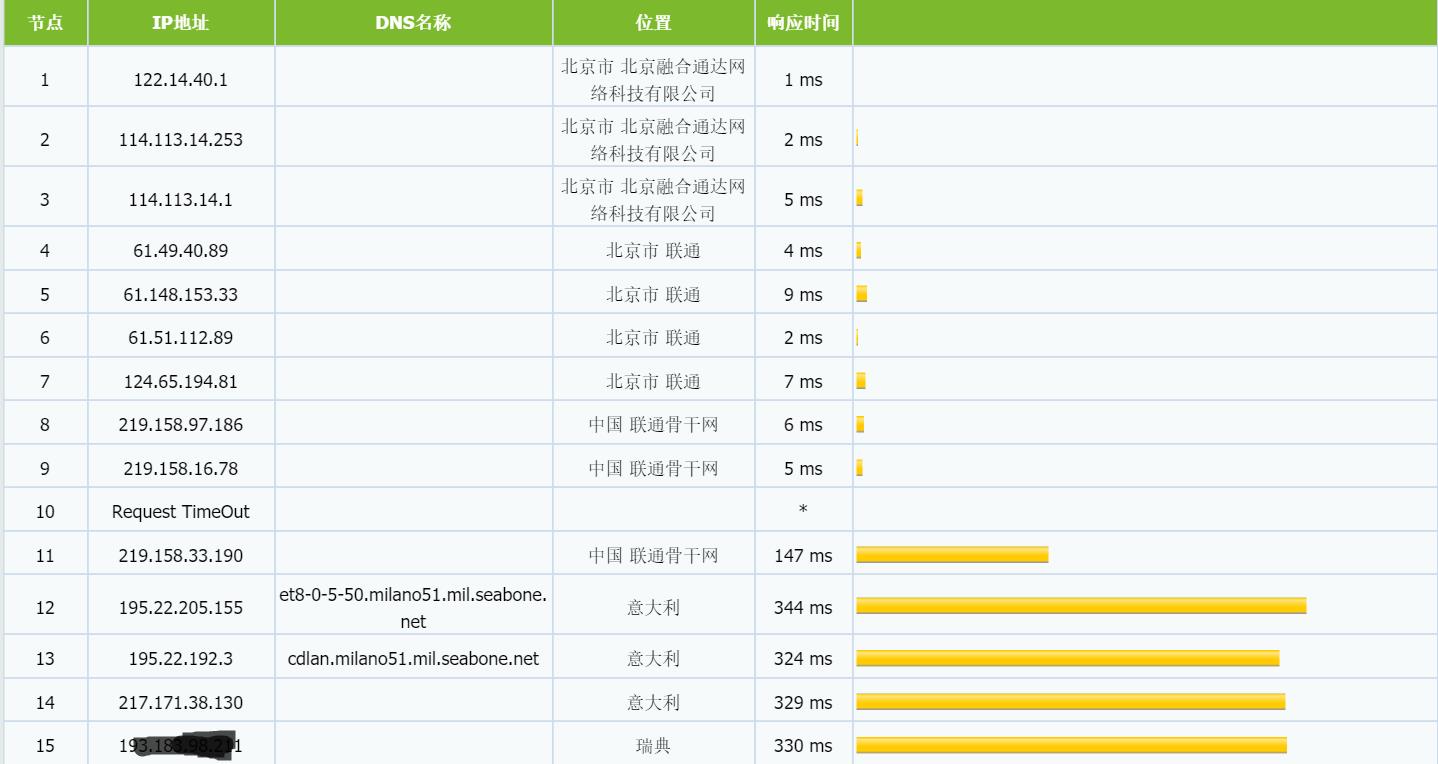Click 北京市 联通 in row 4
The width and height of the screenshot is (1438, 764).
pos(653,251)
